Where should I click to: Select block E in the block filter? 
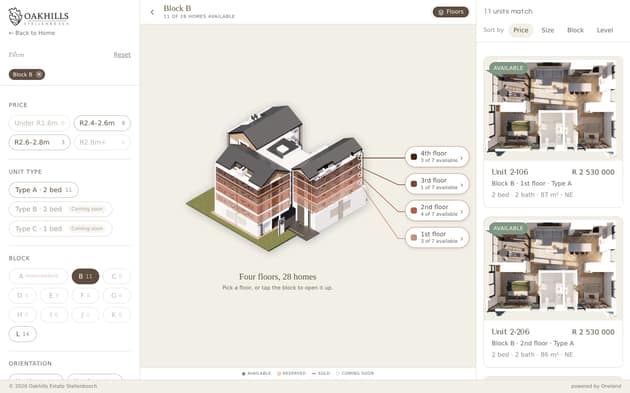pos(54,295)
